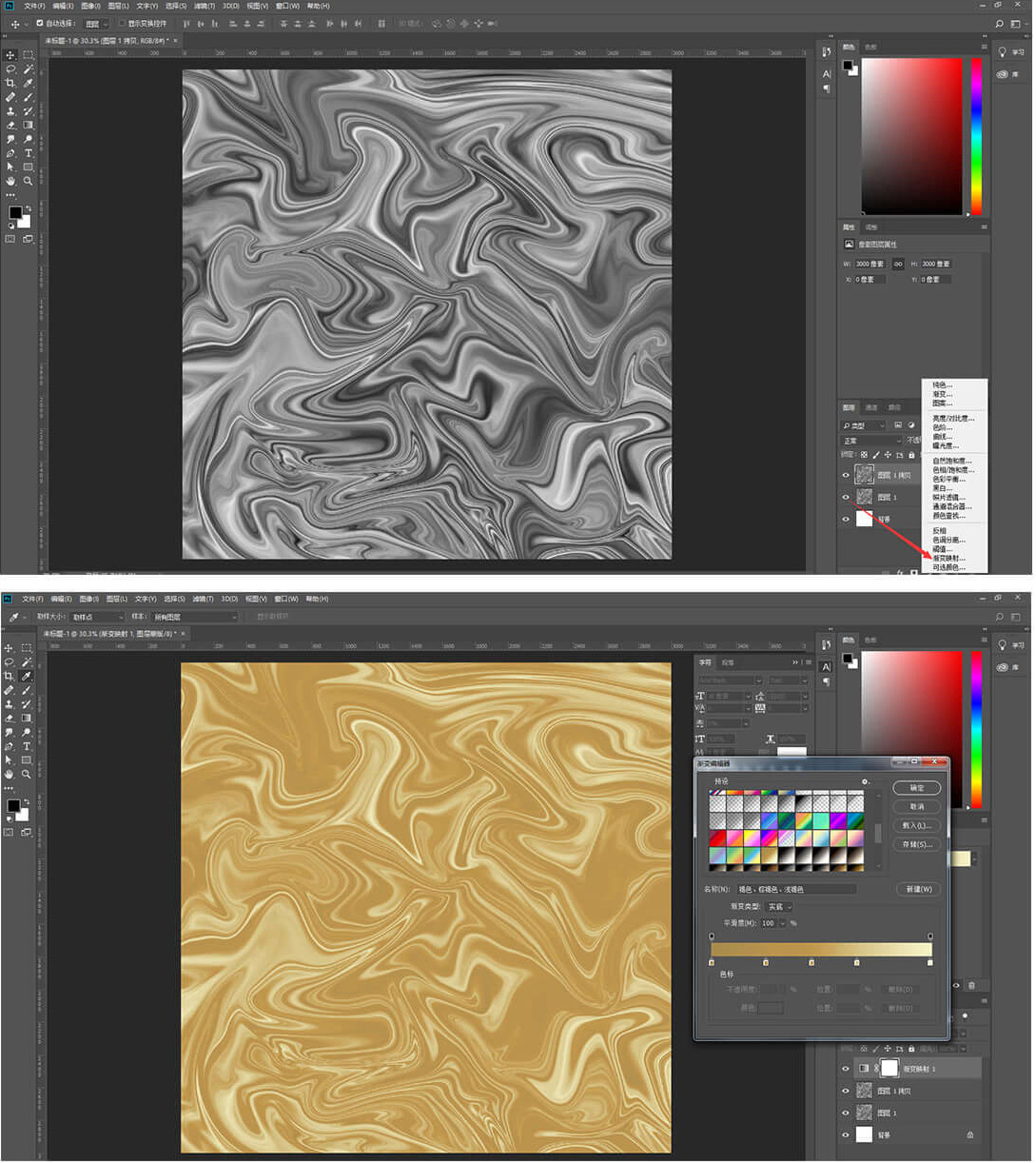The height and width of the screenshot is (1163, 1036).
Task: Open the 渐变类型 dropdown in gradient editor
Action: point(779,907)
